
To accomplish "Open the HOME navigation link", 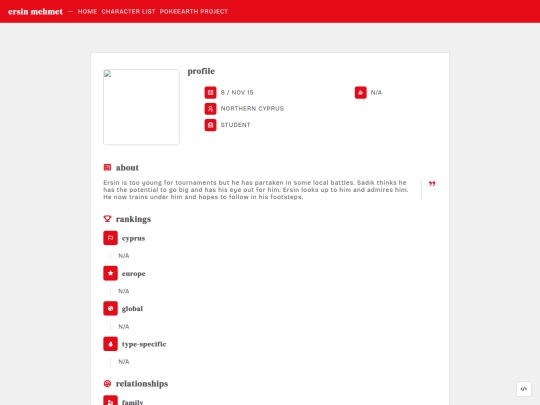I will click(x=87, y=11).
